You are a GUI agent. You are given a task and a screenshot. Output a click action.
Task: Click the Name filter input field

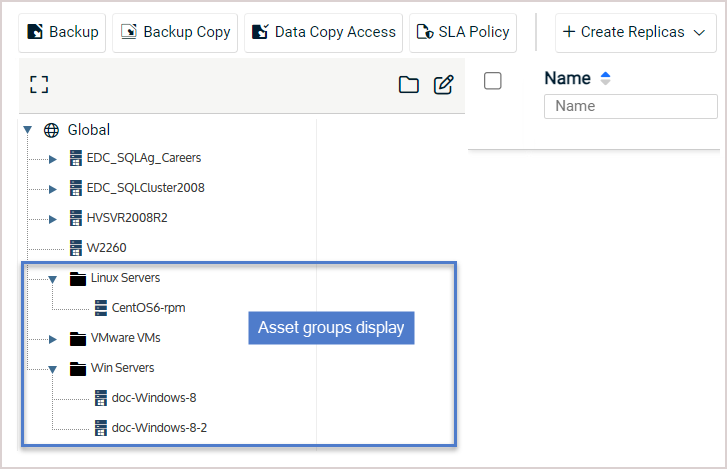coord(631,106)
